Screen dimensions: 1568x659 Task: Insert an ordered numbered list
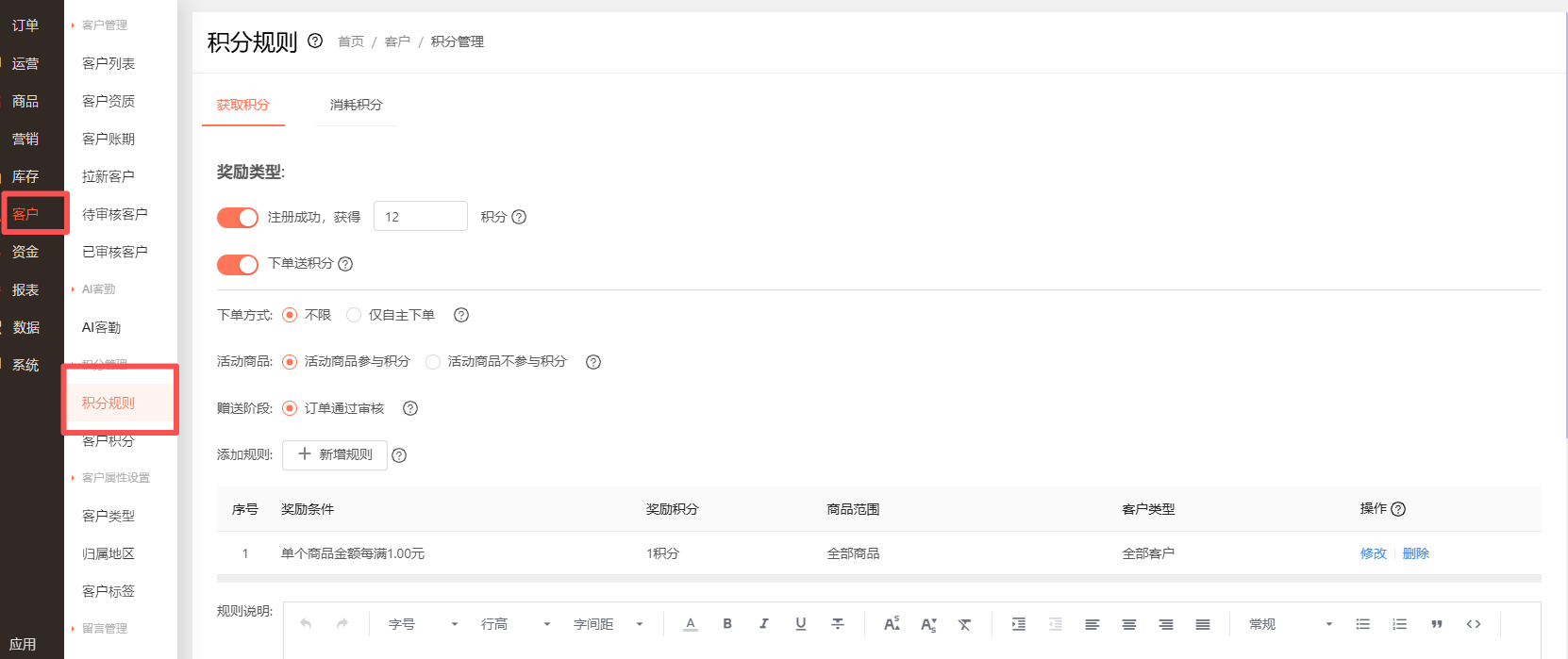1400,624
